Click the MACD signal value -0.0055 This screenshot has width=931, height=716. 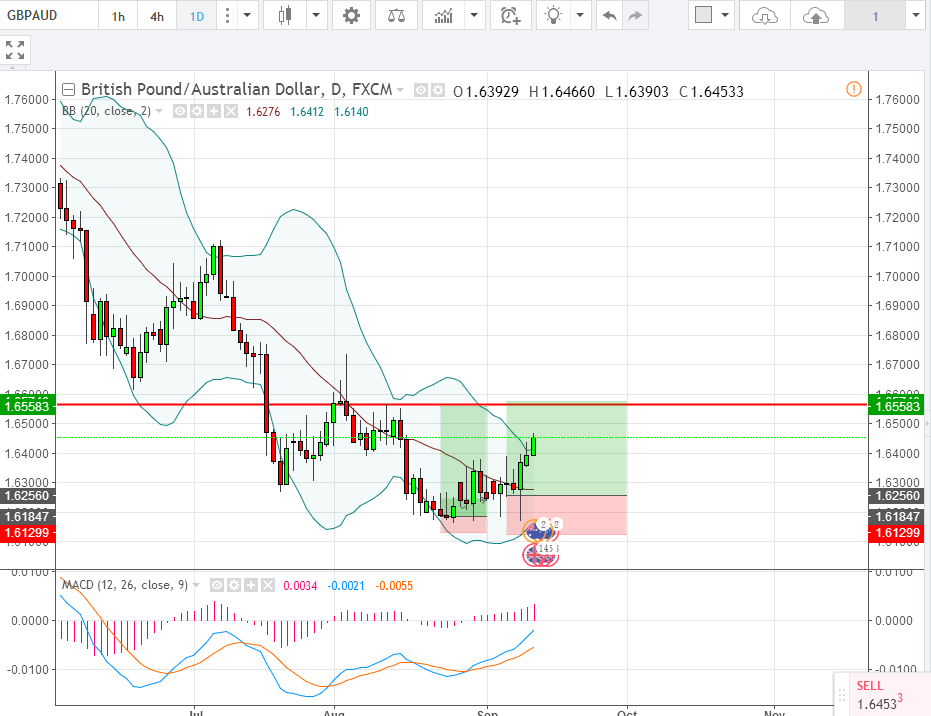point(394,586)
